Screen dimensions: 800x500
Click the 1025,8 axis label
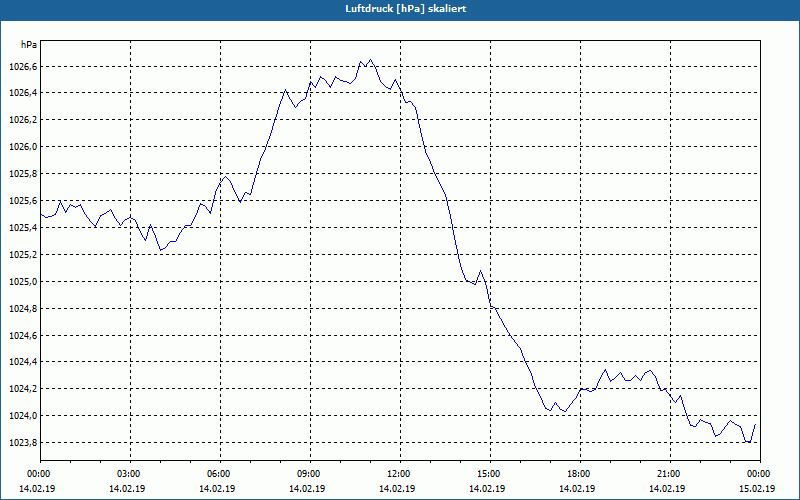click(x=23, y=174)
